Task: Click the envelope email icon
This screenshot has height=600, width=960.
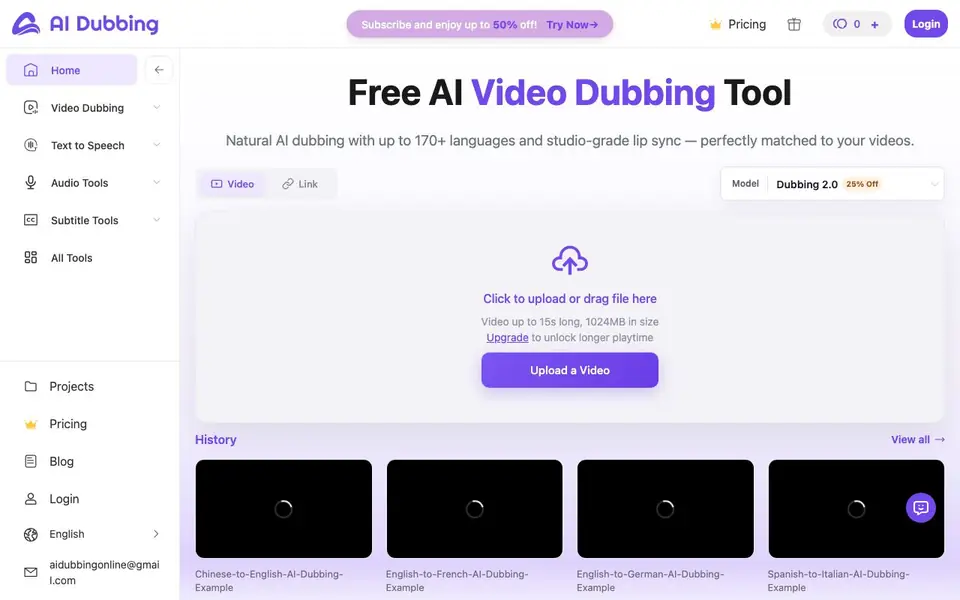Action: click(31, 572)
